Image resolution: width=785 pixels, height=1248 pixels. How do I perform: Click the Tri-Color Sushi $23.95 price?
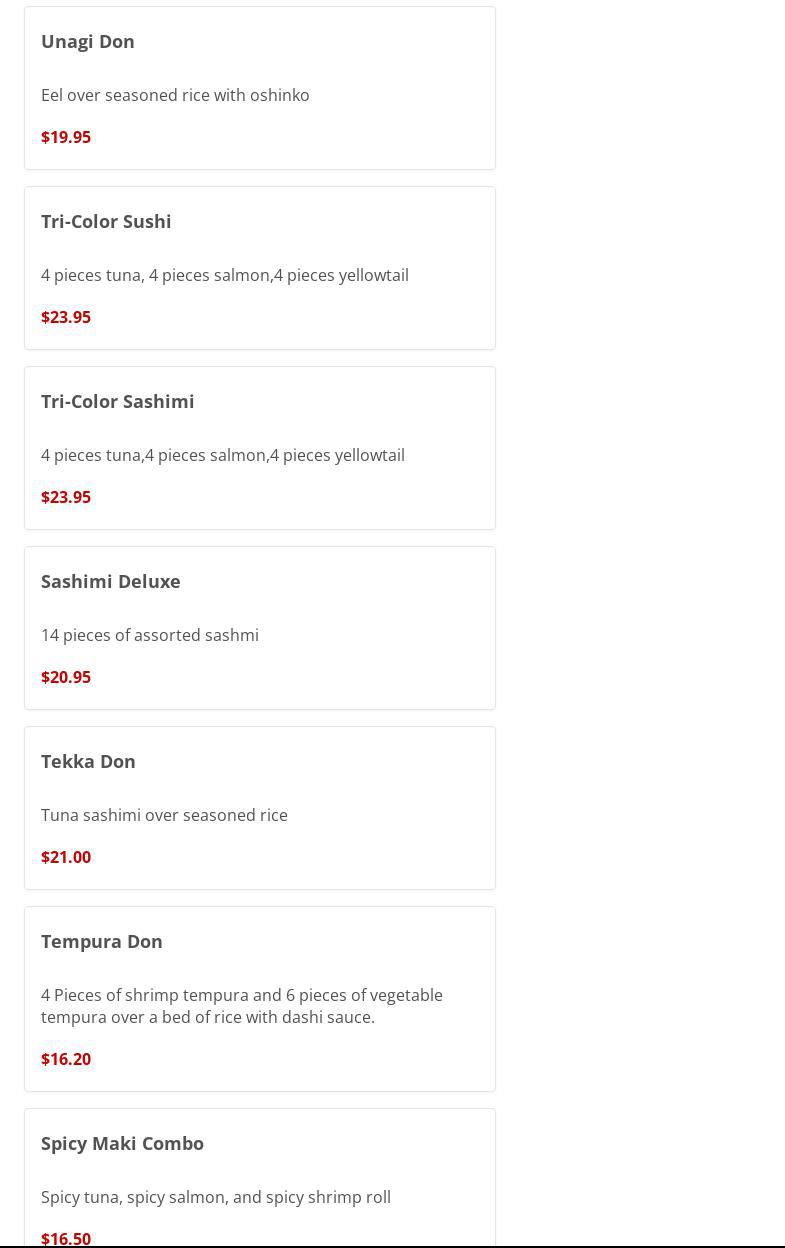[66, 317]
